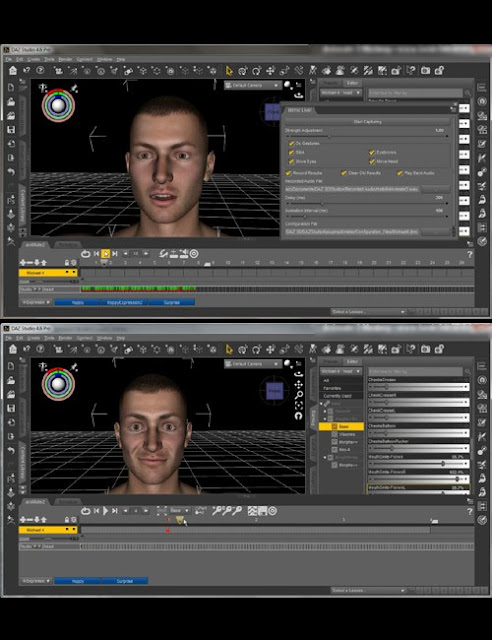Toggle the Play Back Audio checkbox
492x640 pixels.
(400, 173)
